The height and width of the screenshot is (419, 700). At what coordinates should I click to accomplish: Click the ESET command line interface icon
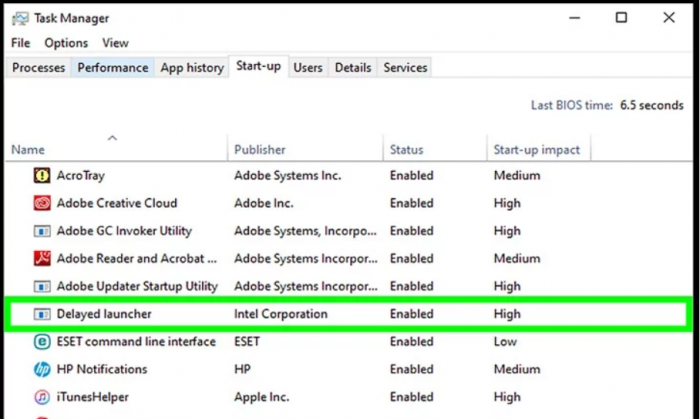[42, 342]
